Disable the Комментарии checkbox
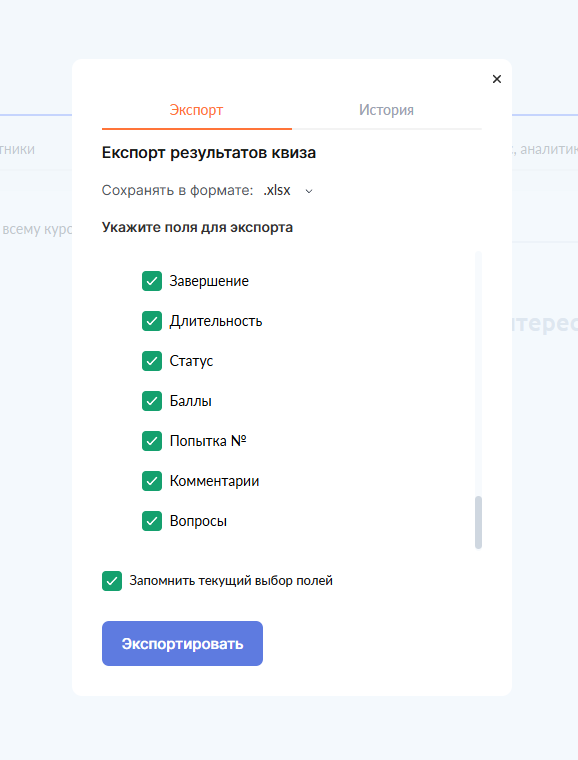This screenshot has height=760, width=578. 152,481
